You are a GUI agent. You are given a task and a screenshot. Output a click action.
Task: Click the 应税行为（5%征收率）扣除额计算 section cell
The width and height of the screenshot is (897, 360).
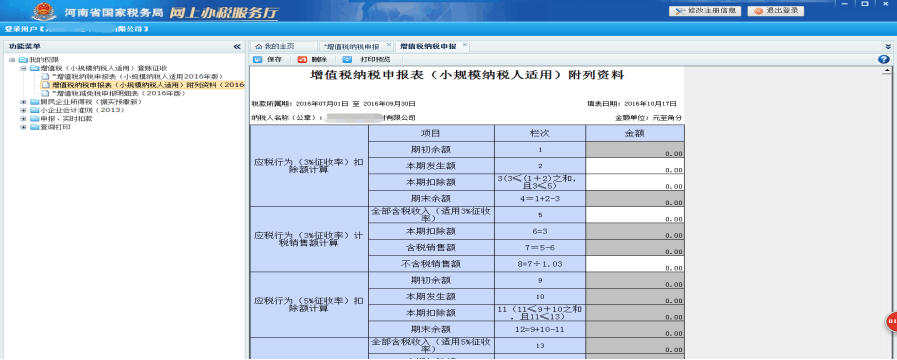pyautogui.click(x=309, y=304)
